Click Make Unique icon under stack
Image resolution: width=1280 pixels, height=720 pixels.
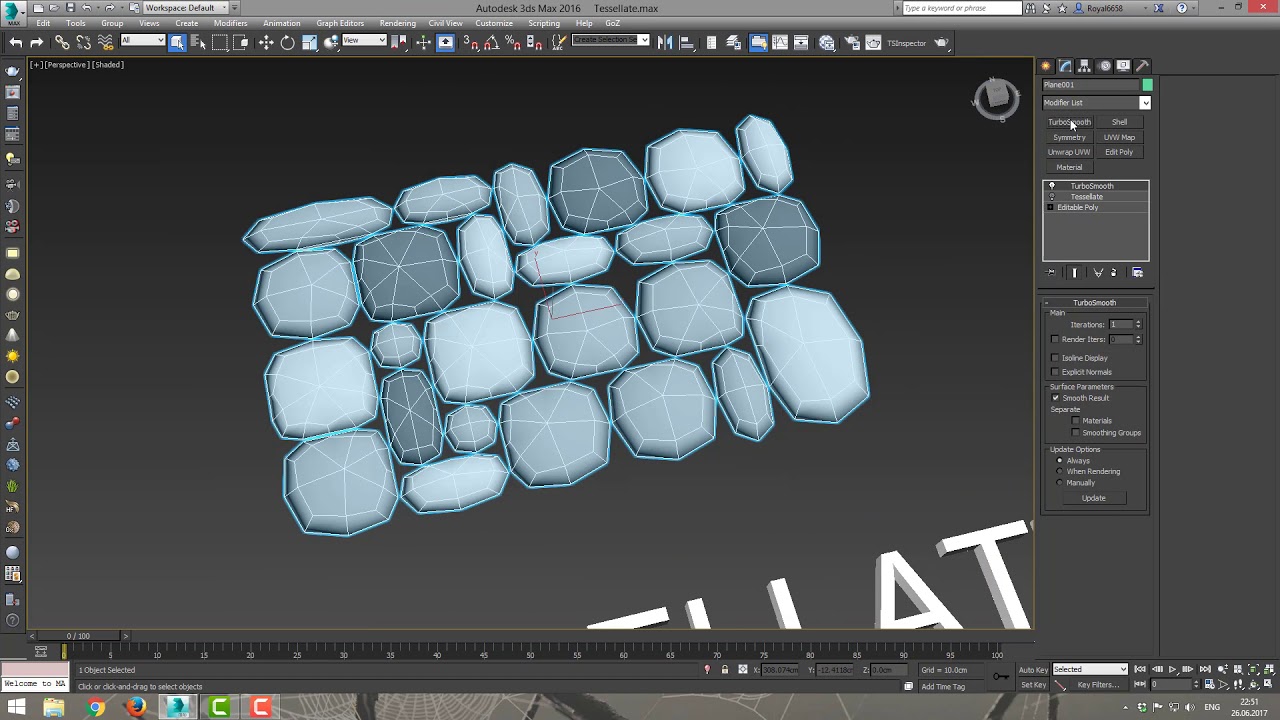tap(1098, 272)
